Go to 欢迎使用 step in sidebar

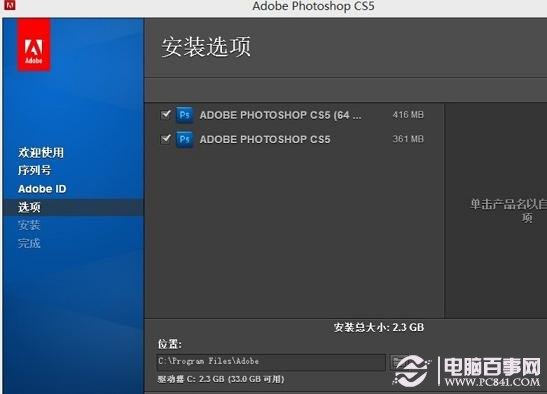click(41, 153)
